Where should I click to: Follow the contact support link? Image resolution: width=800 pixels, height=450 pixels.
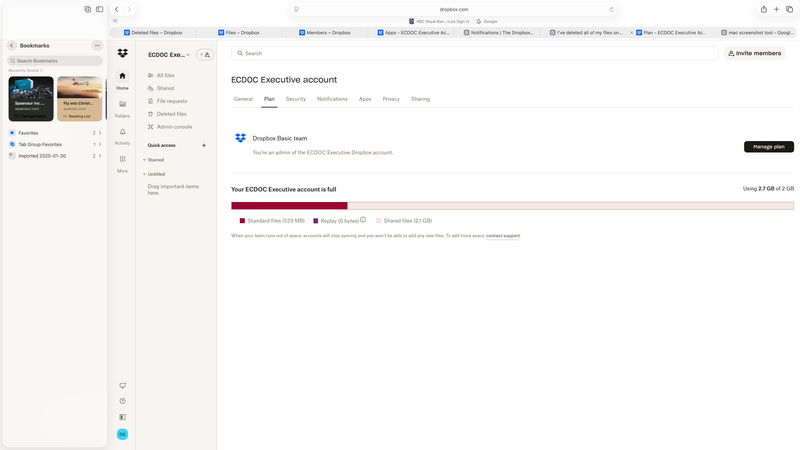tap(503, 236)
